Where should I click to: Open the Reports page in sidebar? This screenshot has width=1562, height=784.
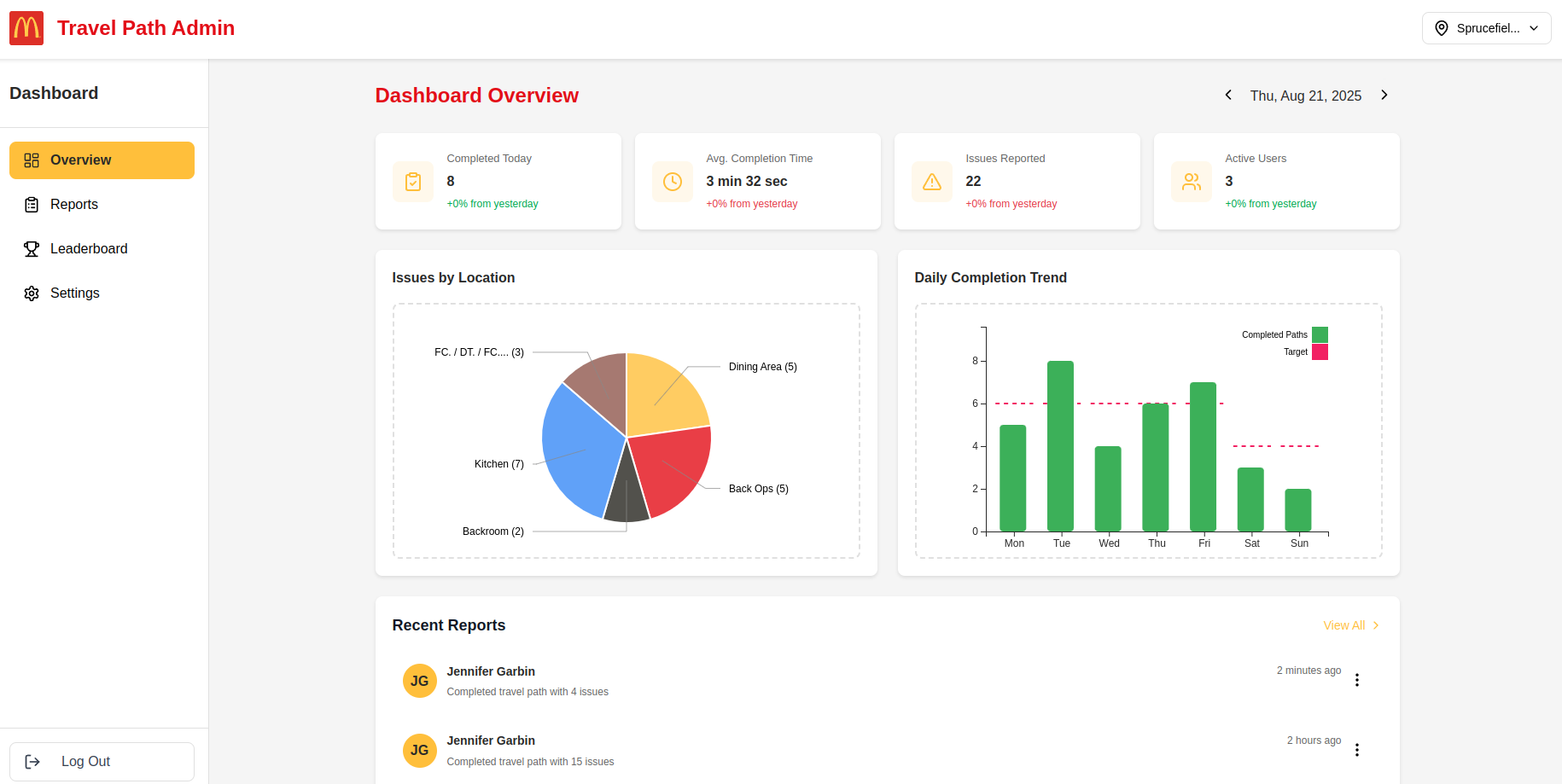click(74, 205)
